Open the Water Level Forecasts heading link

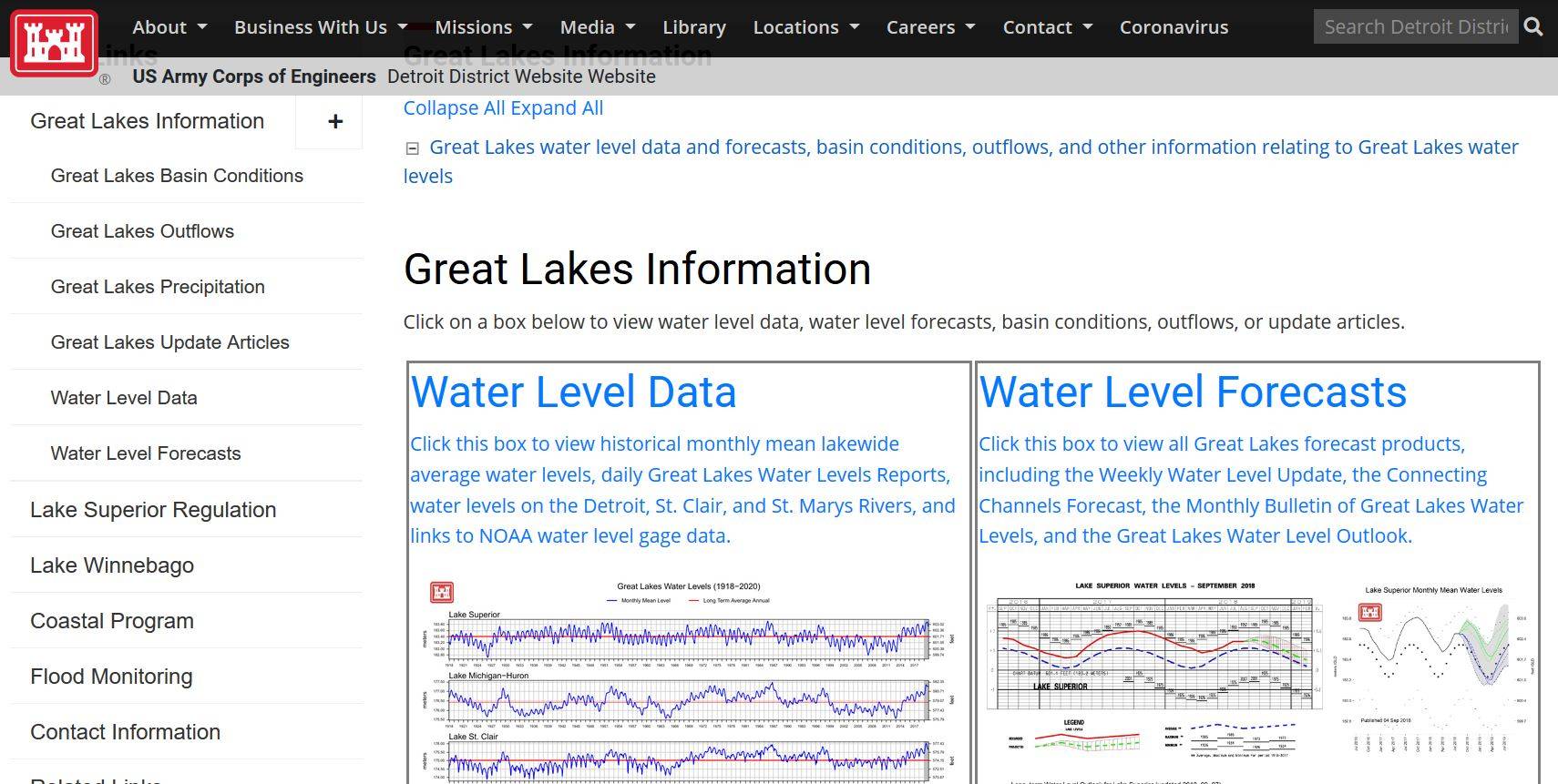pos(1193,392)
